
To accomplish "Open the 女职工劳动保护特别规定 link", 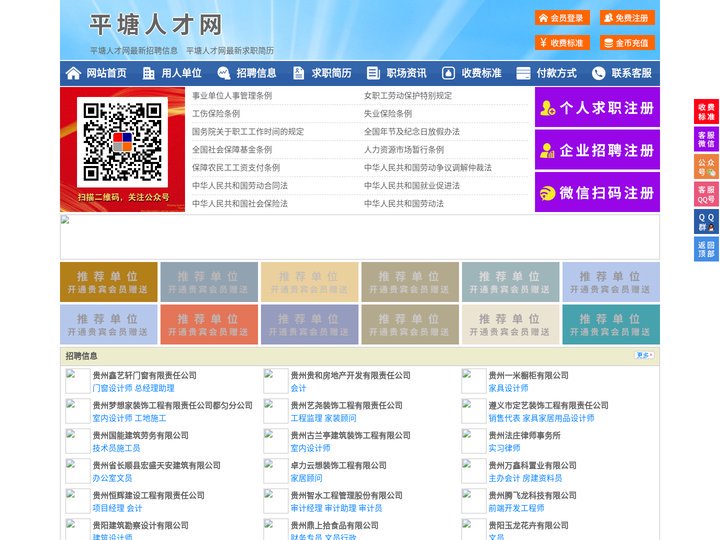I will click(x=408, y=96).
